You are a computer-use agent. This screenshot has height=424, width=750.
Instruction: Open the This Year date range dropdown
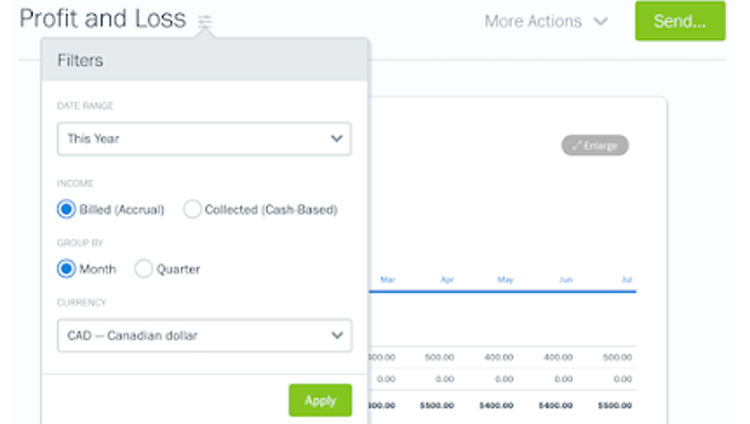point(204,139)
